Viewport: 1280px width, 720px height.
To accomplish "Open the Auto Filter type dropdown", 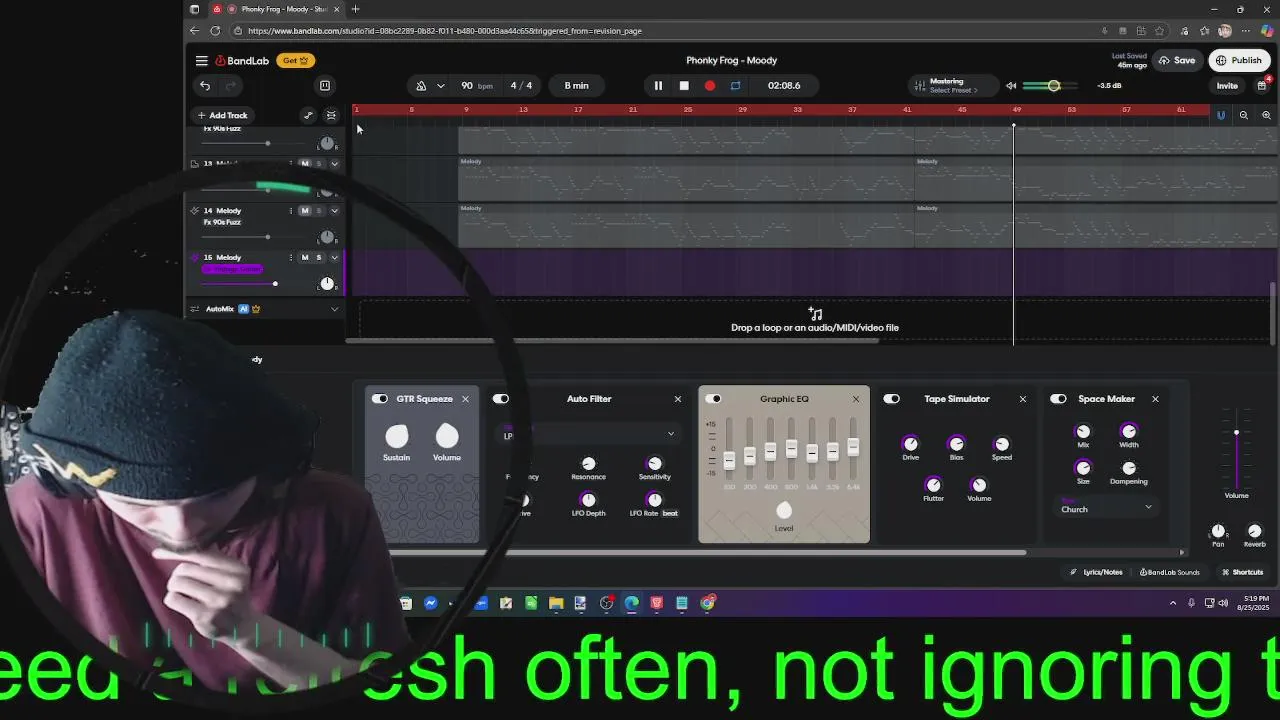I will pos(589,434).
